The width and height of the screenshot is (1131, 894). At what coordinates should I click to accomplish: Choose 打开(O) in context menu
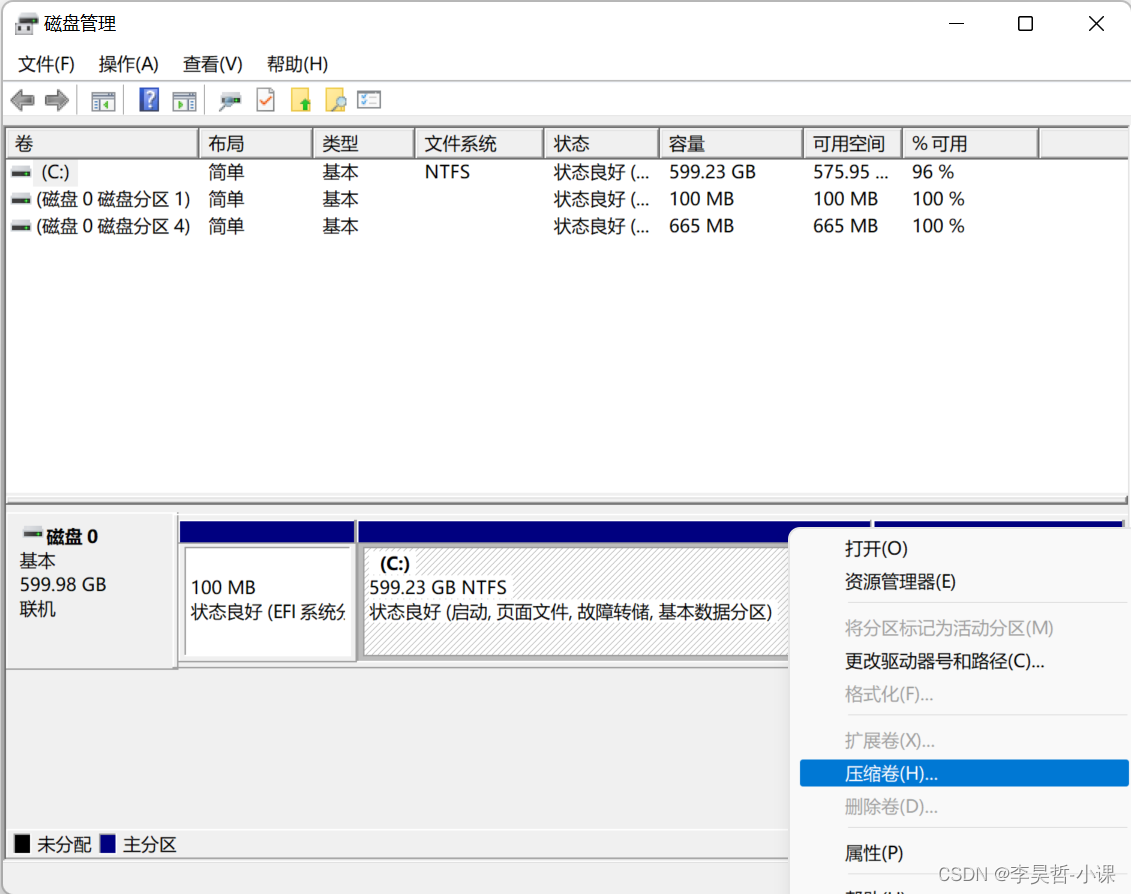pyautogui.click(x=963, y=549)
